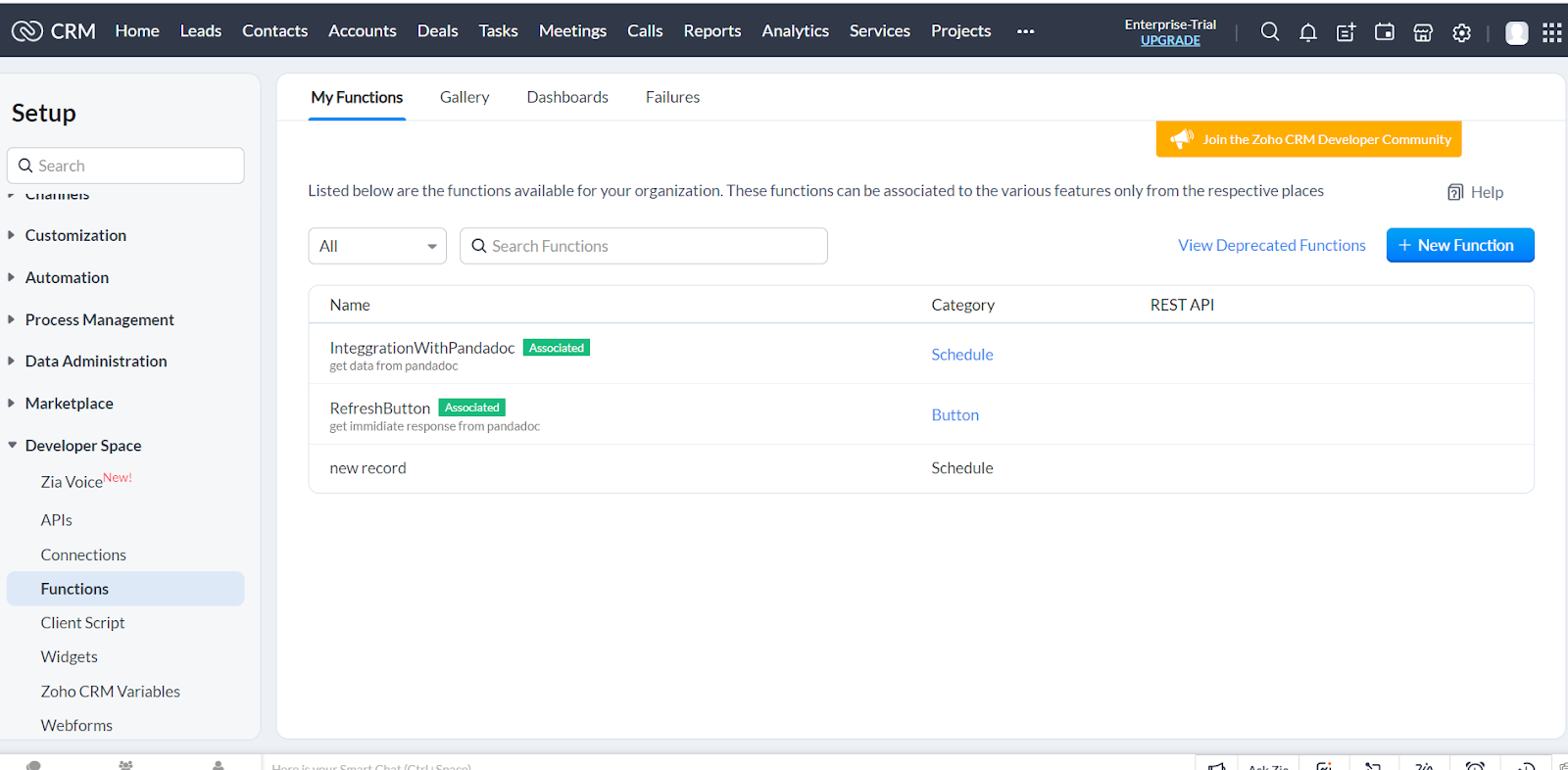The image size is (1568, 770).
Task: Switch to the My Functions tab
Action: (x=357, y=97)
